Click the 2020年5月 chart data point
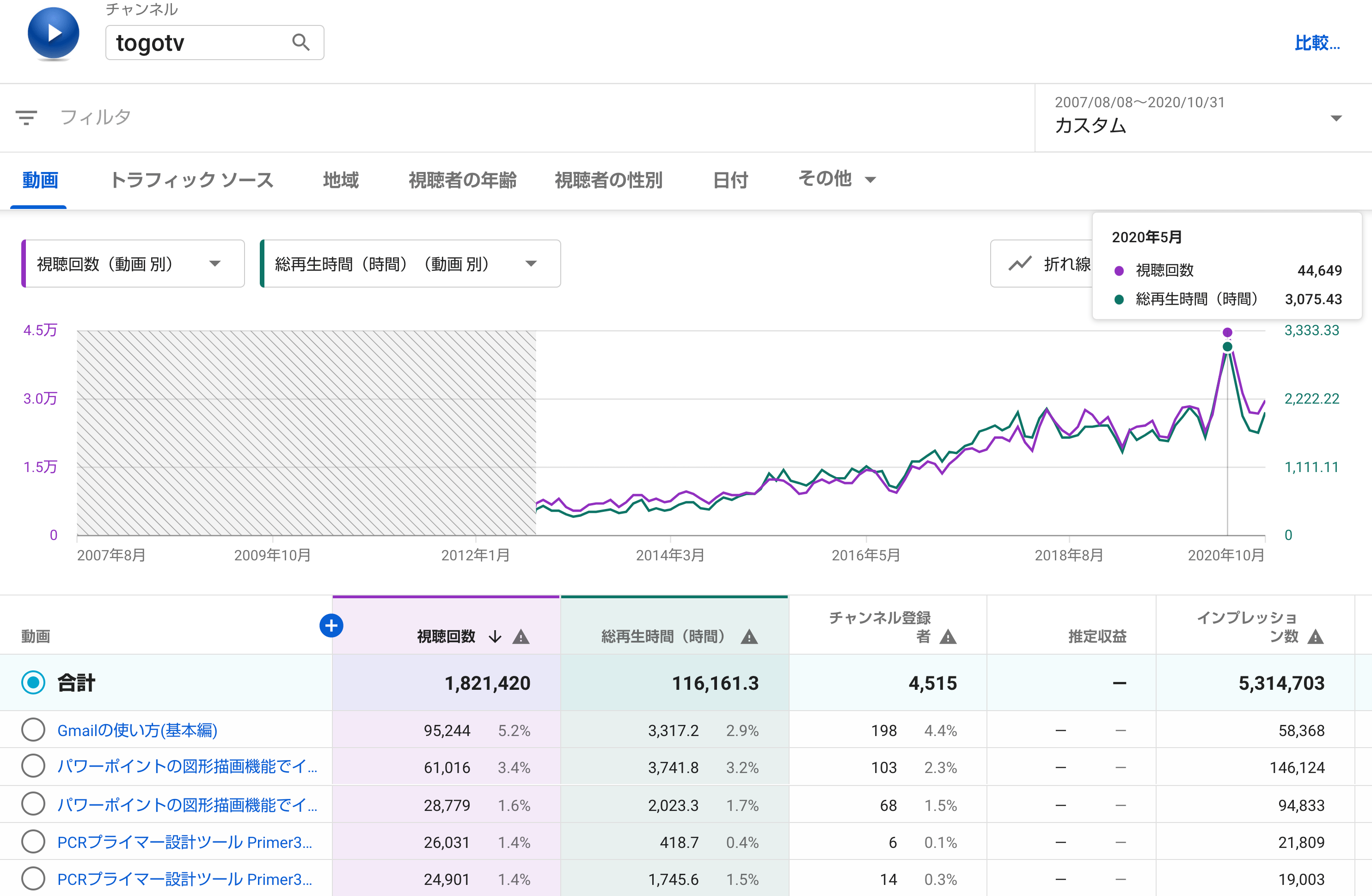 (x=1227, y=333)
